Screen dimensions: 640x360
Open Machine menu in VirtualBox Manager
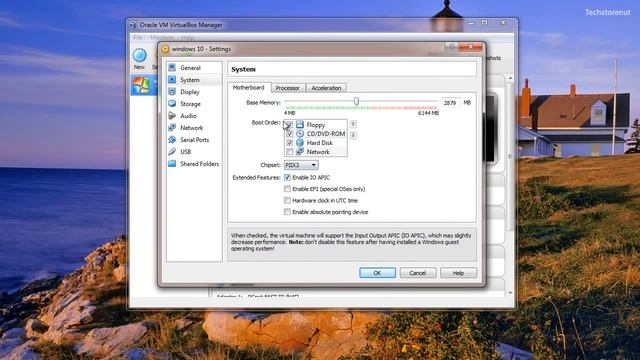pyautogui.click(x=161, y=38)
